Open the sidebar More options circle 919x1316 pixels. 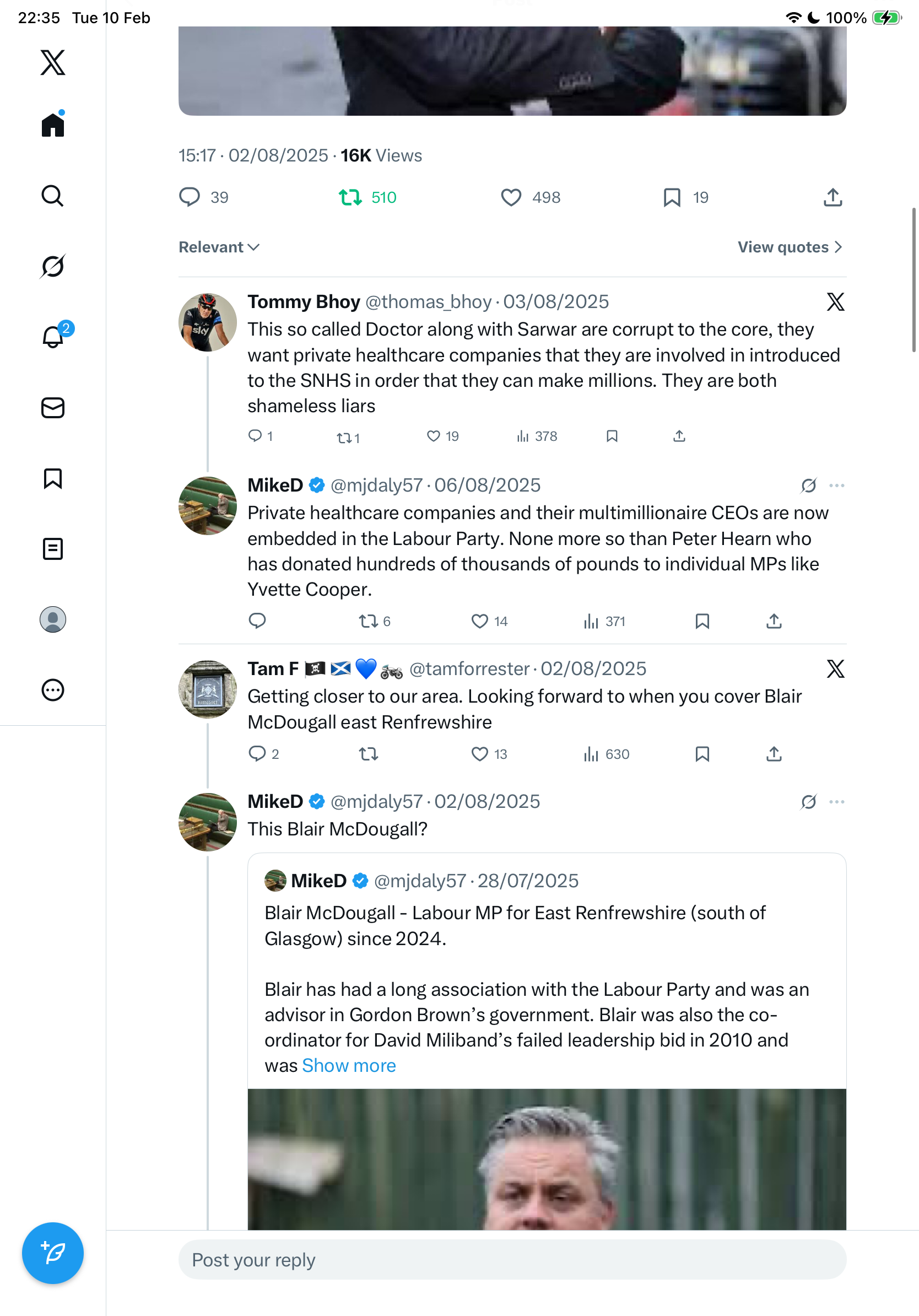point(53,690)
